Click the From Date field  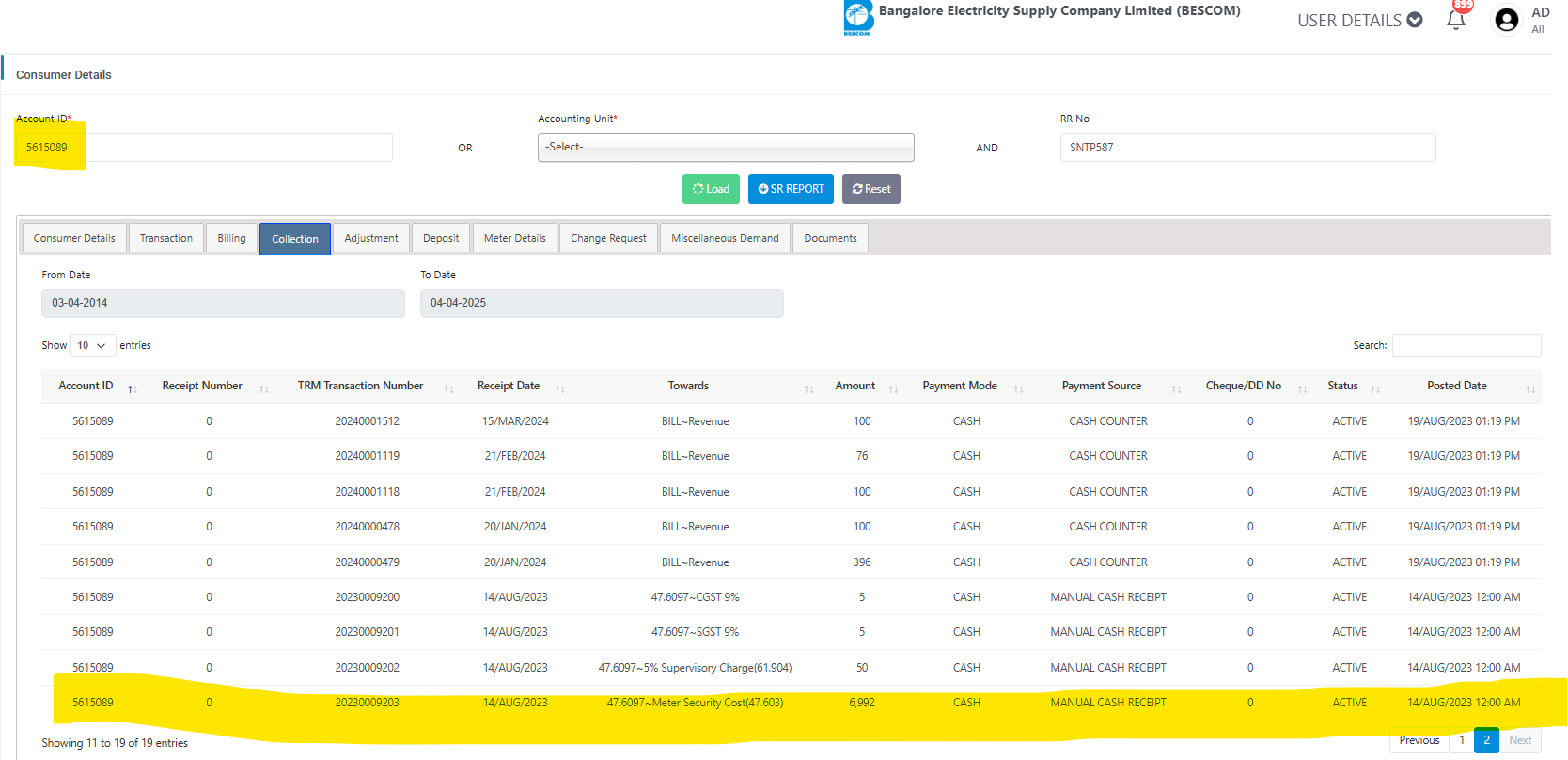click(223, 303)
